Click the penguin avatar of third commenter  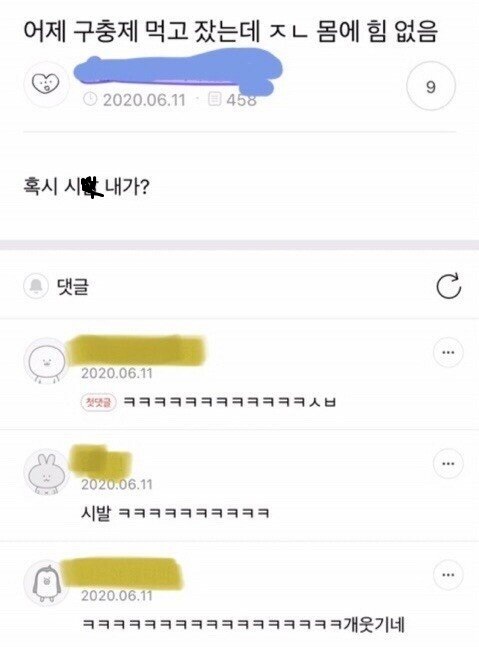(x=46, y=583)
